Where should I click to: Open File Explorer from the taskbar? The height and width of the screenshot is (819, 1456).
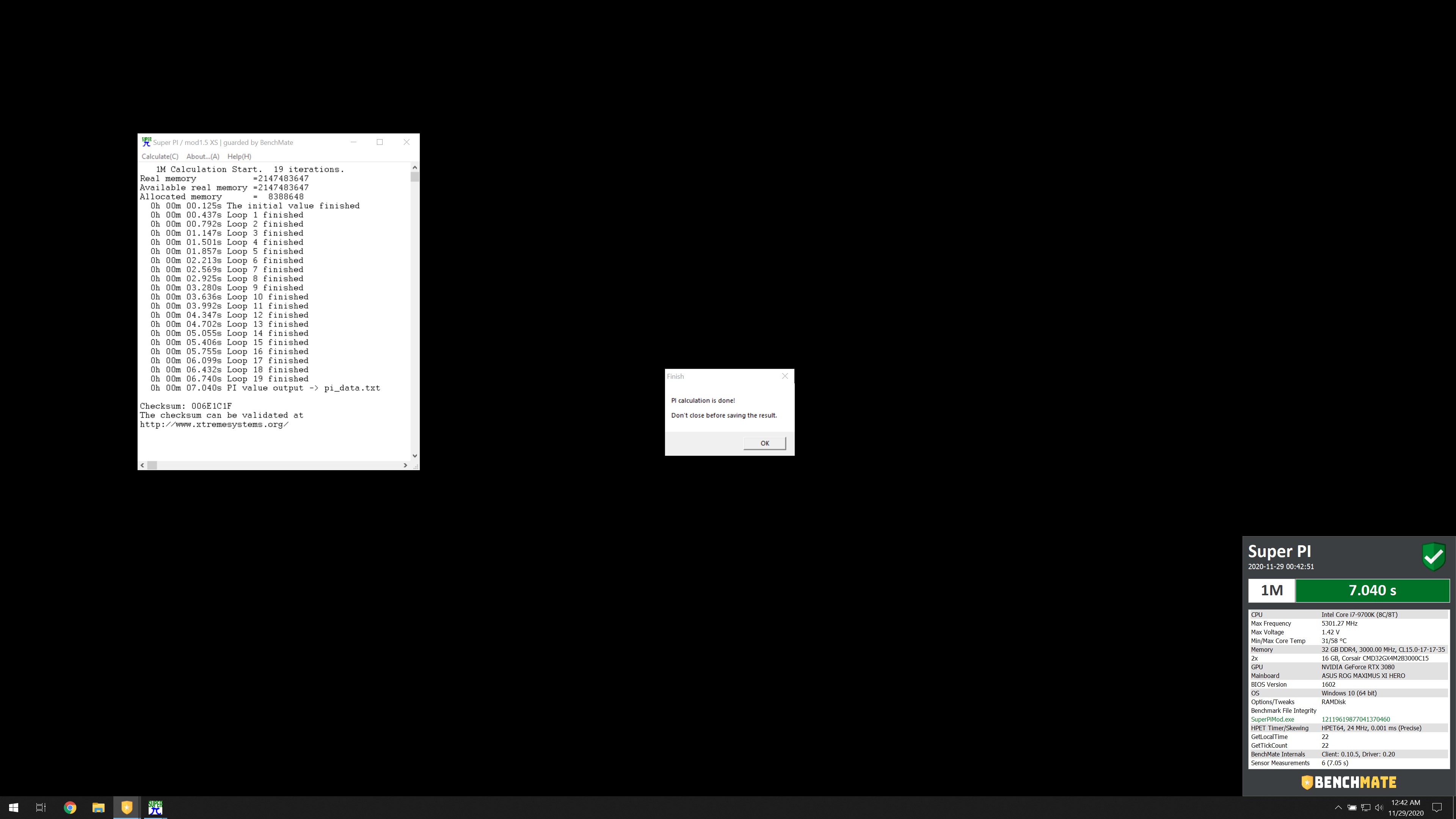point(98,808)
